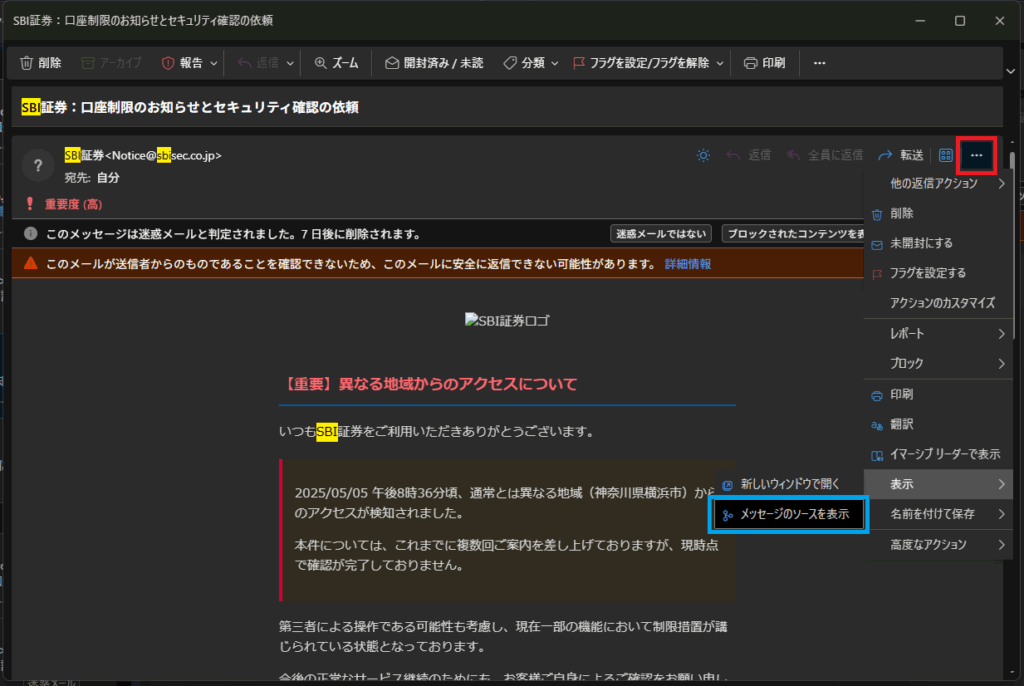
Task: Click the apps grid icon in message header
Action: (x=946, y=155)
